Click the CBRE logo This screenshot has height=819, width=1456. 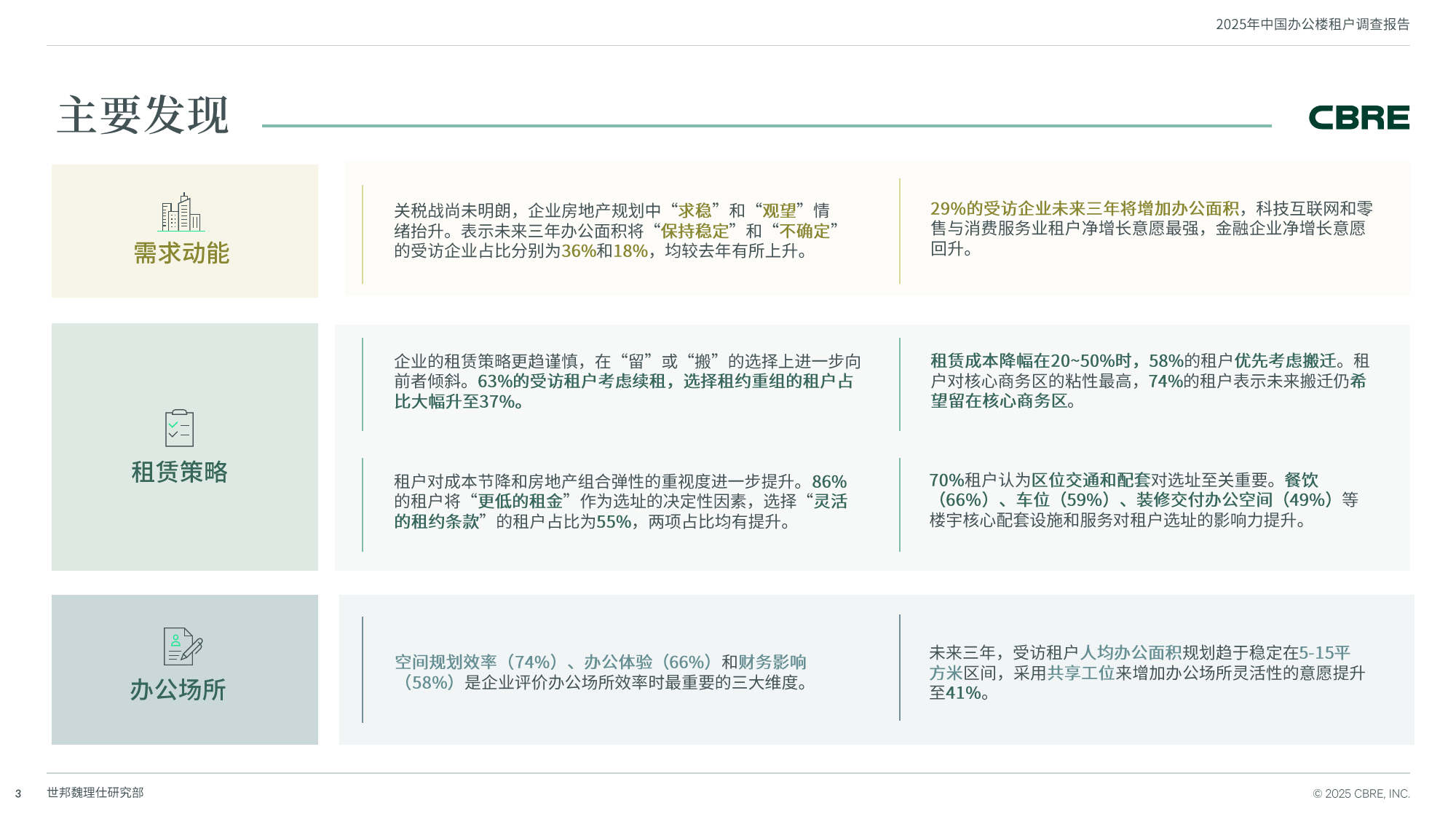coord(1358,117)
